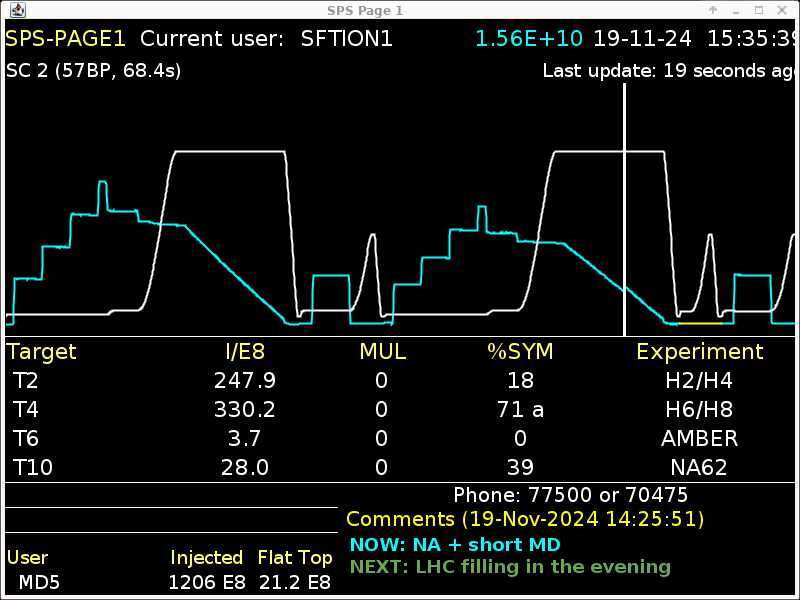The height and width of the screenshot is (600, 800).
Task: Click the shade window up-arrow button
Action: click(713, 10)
